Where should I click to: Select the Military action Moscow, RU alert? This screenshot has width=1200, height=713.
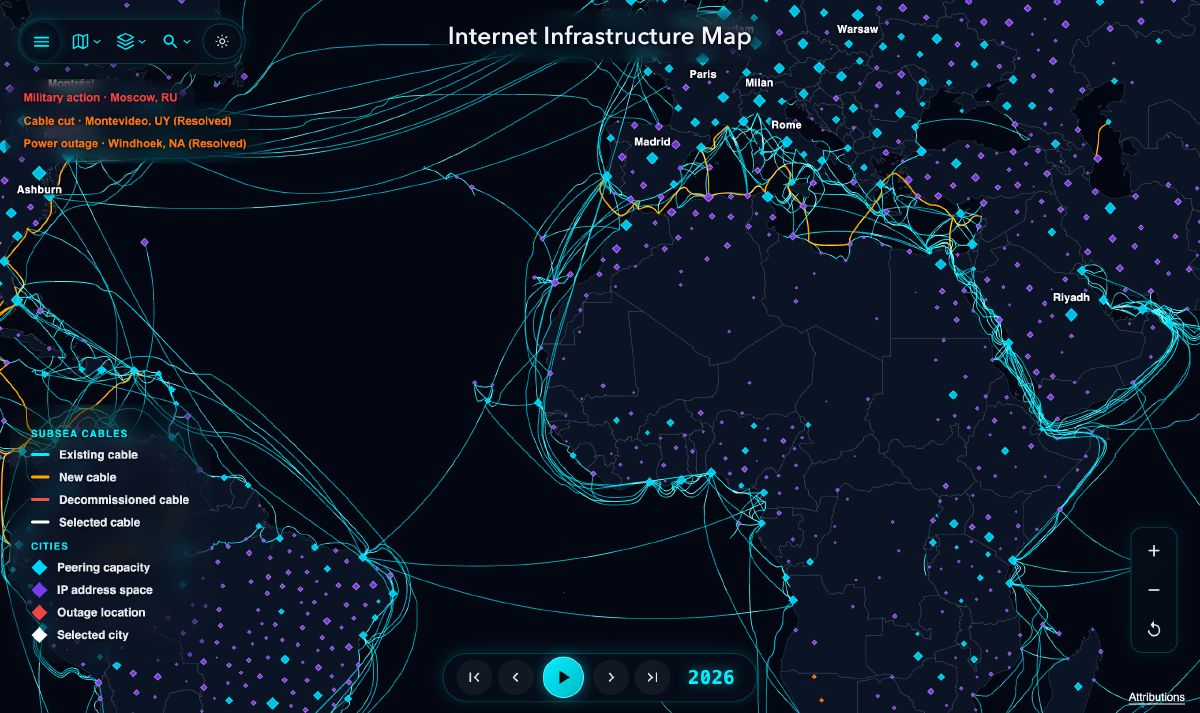(x=100, y=98)
